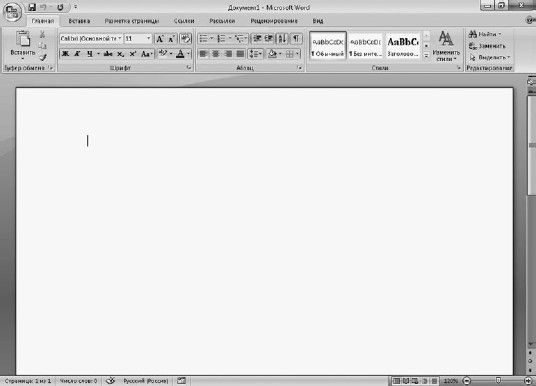Switch to Full Screen Reading view
This screenshot has height=386, width=536.
(x=405, y=381)
